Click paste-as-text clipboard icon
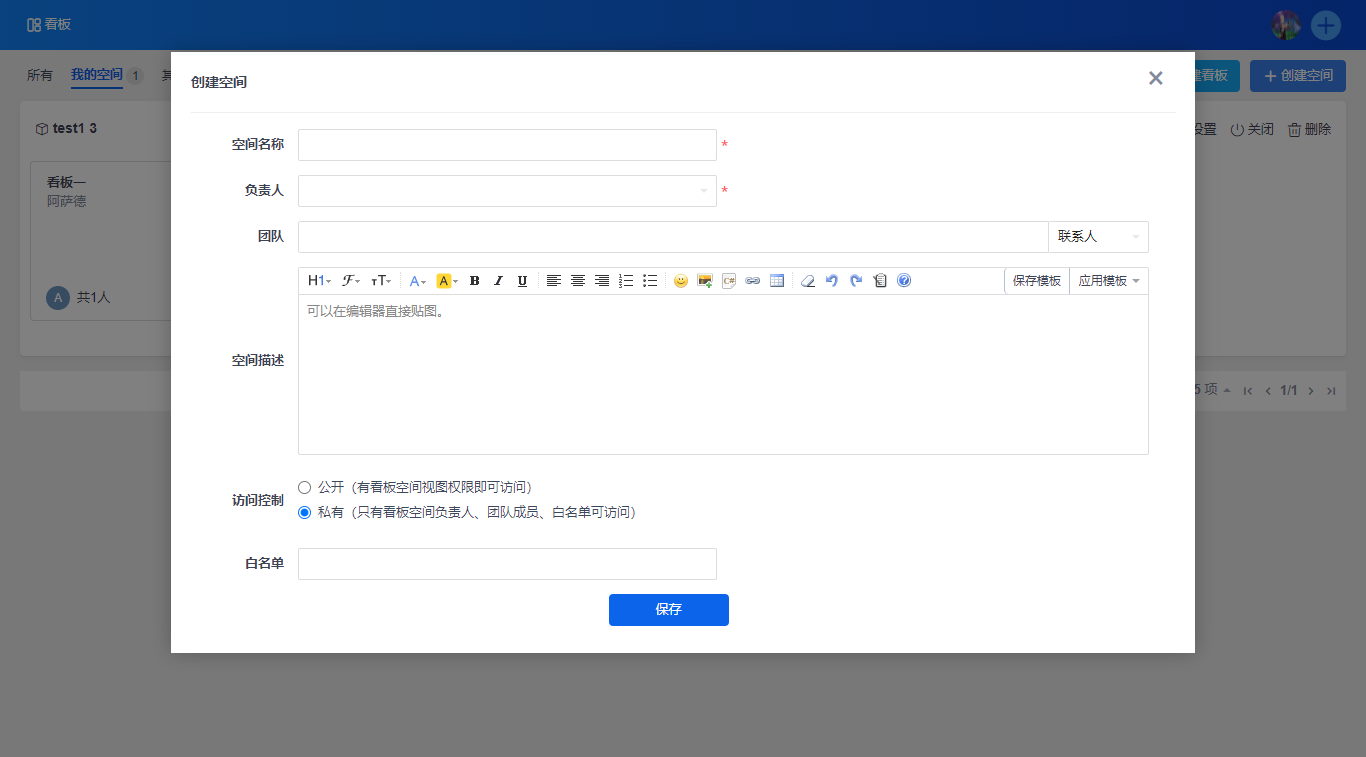 coord(880,281)
